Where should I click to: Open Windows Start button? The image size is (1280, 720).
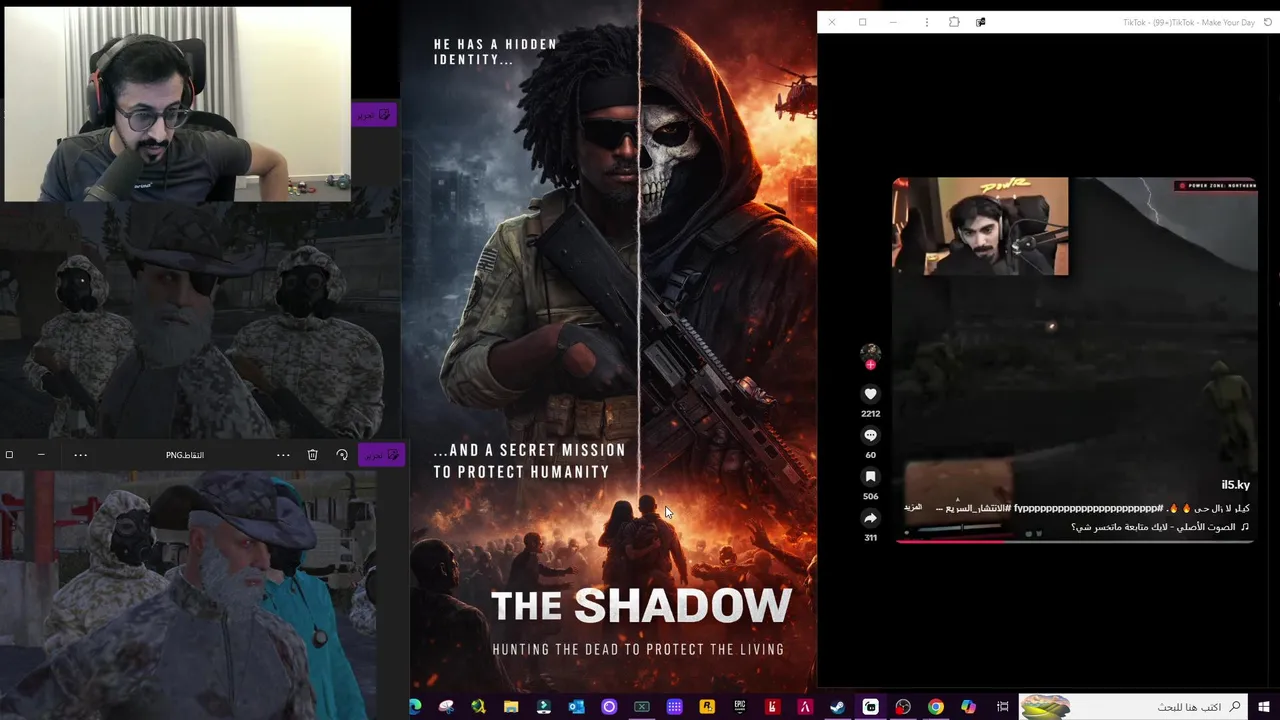click(1264, 707)
